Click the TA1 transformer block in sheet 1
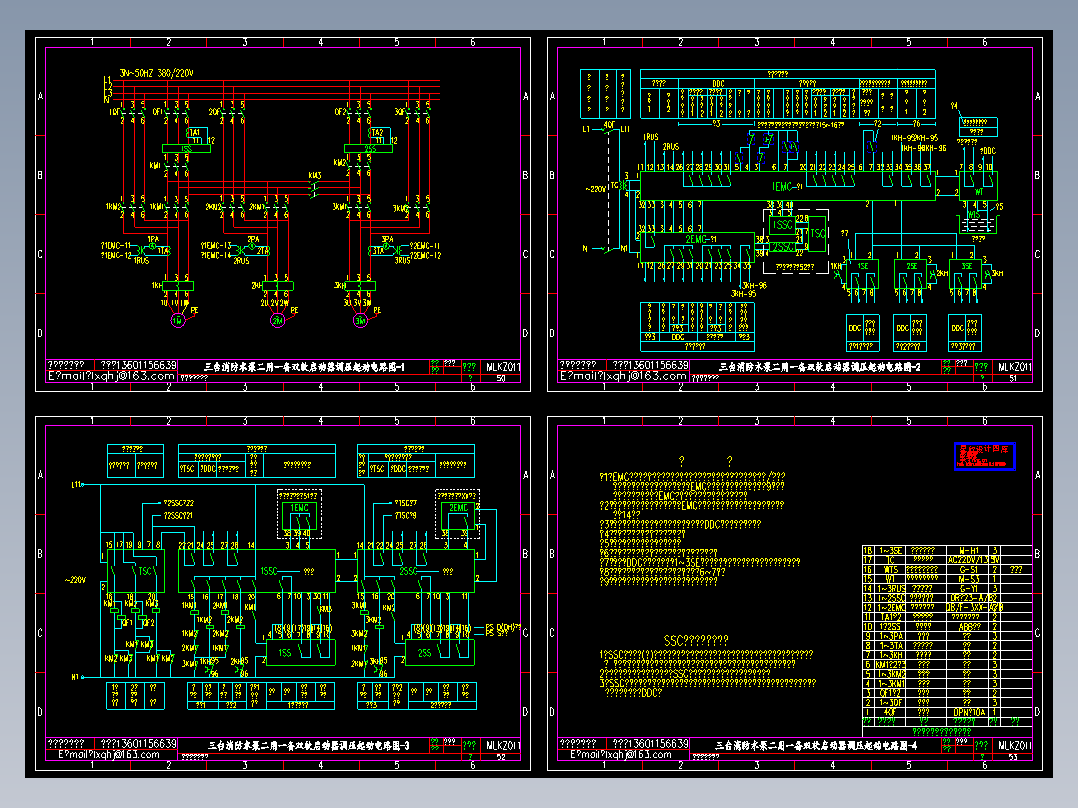Image resolution: width=1078 pixels, height=808 pixels. click(x=195, y=133)
